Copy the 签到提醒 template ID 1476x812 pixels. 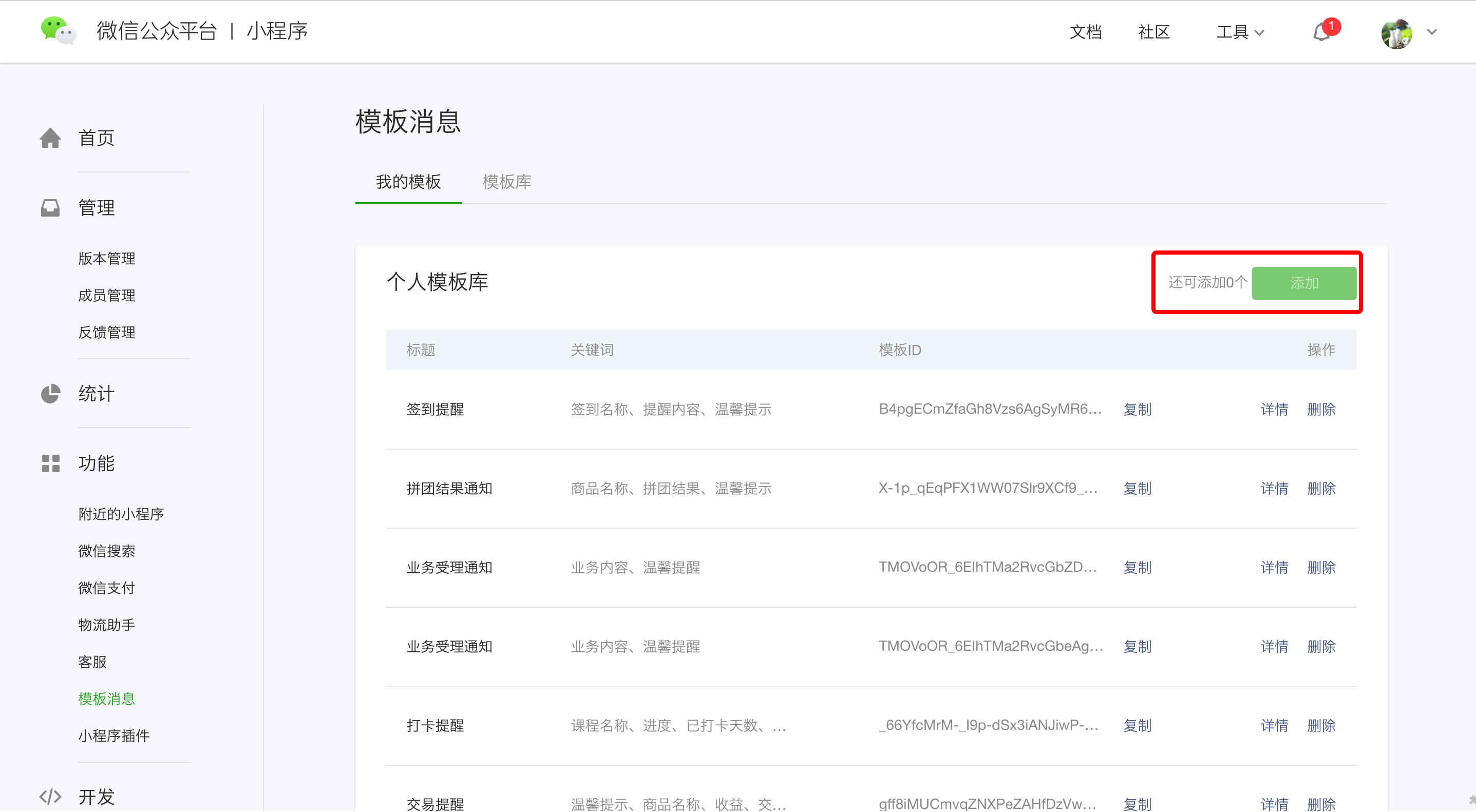click(1137, 410)
